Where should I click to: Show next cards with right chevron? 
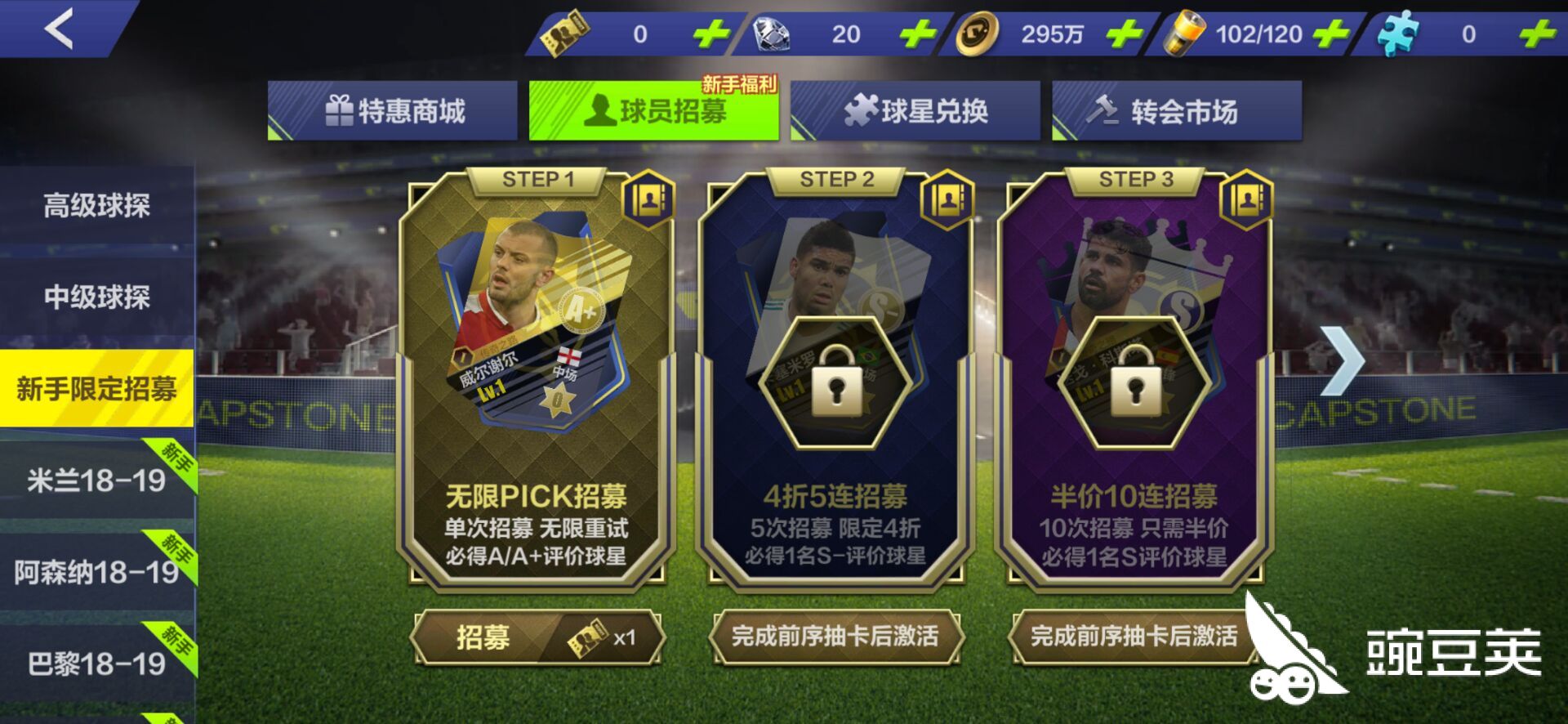pyautogui.click(x=1341, y=360)
